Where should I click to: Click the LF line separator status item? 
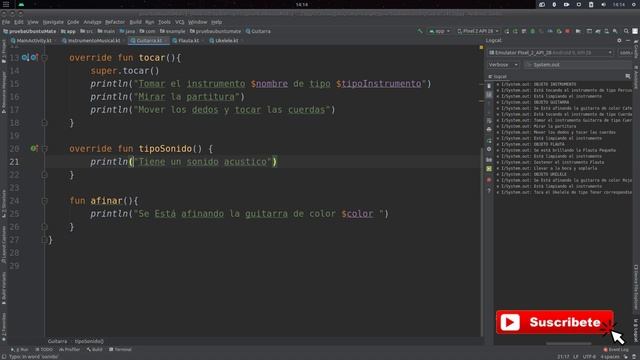click(576, 357)
